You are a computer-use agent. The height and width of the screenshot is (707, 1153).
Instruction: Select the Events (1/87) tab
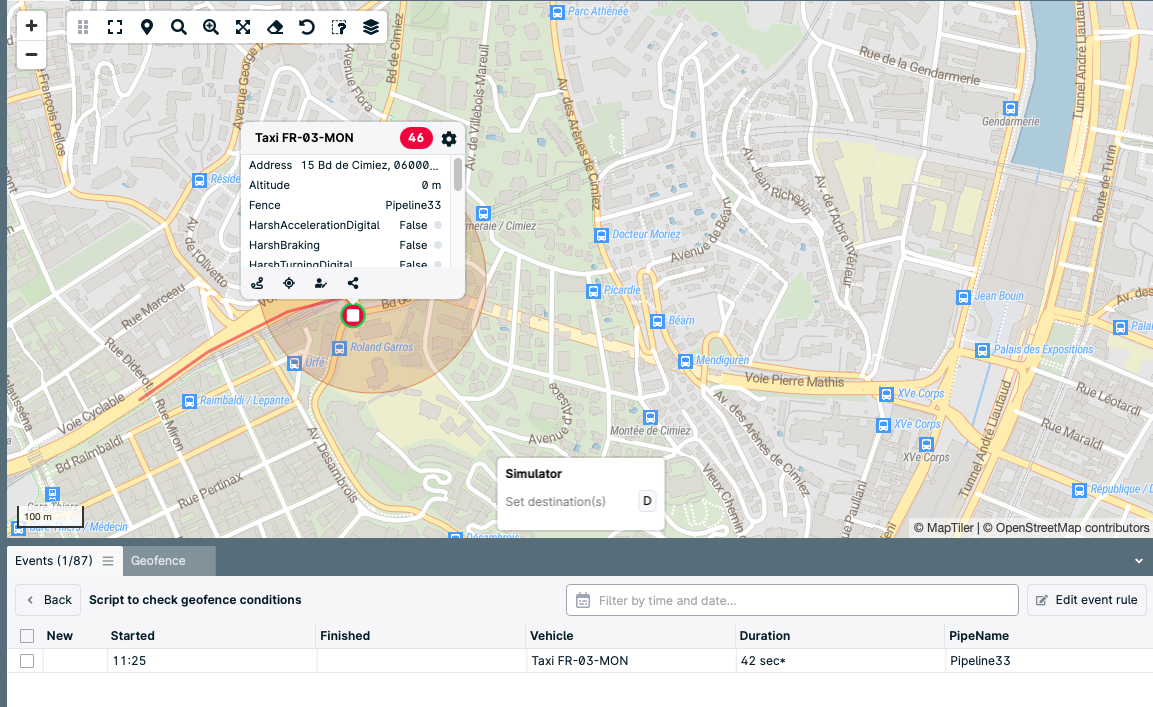[x=54, y=561]
